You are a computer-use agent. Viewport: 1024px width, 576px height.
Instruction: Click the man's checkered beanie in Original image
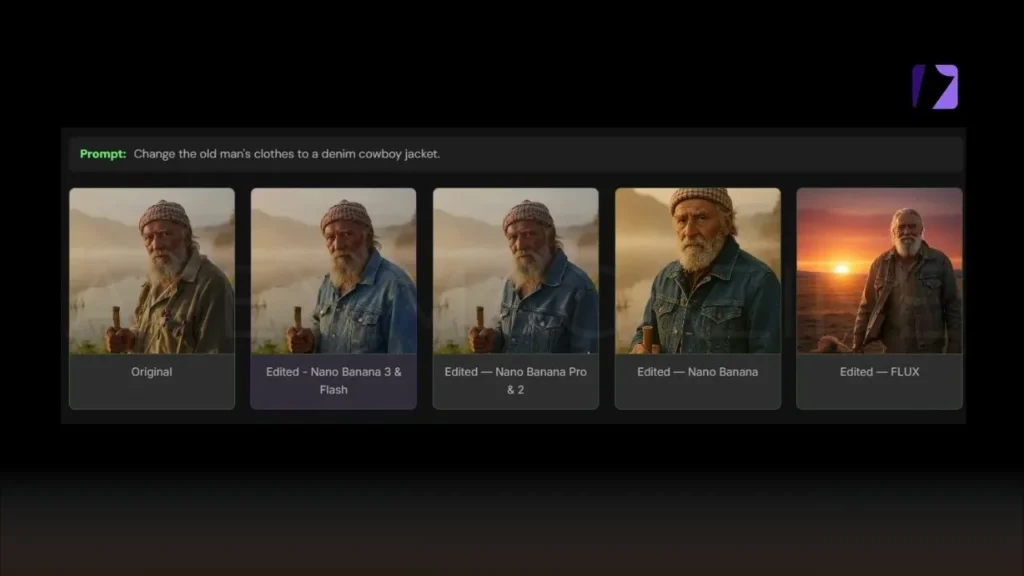[164, 212]
